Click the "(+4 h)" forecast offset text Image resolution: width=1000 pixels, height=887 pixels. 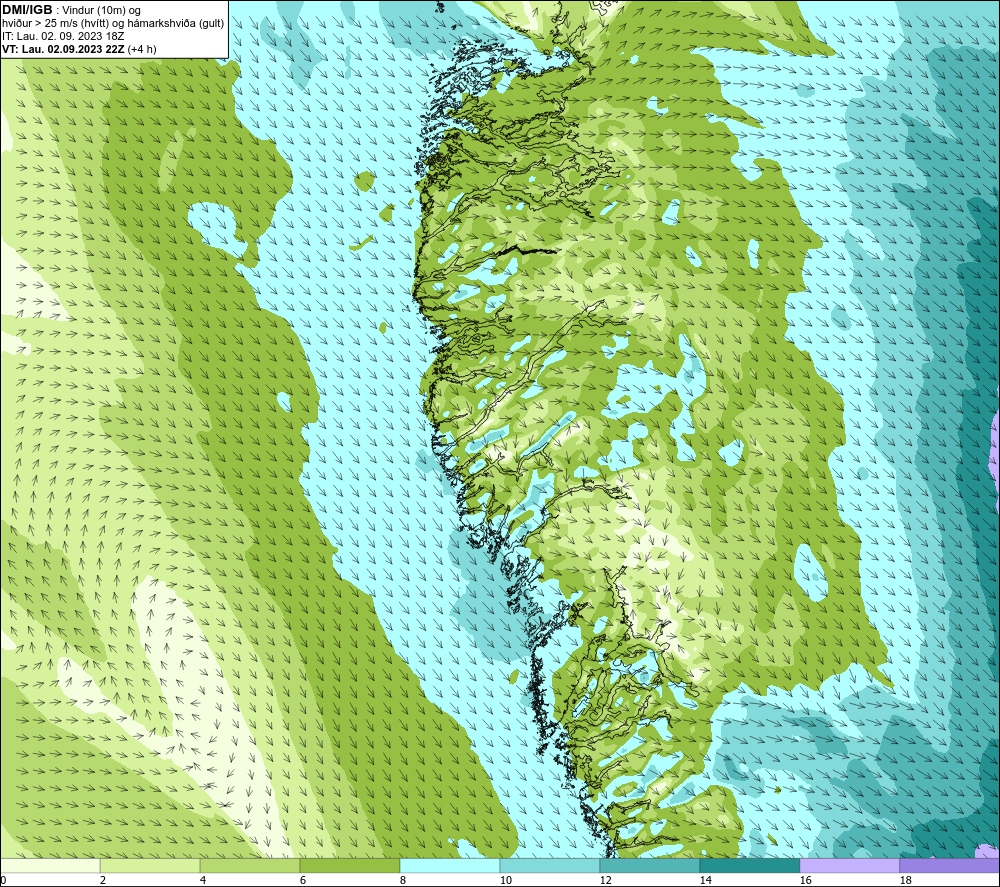[142, 49]
